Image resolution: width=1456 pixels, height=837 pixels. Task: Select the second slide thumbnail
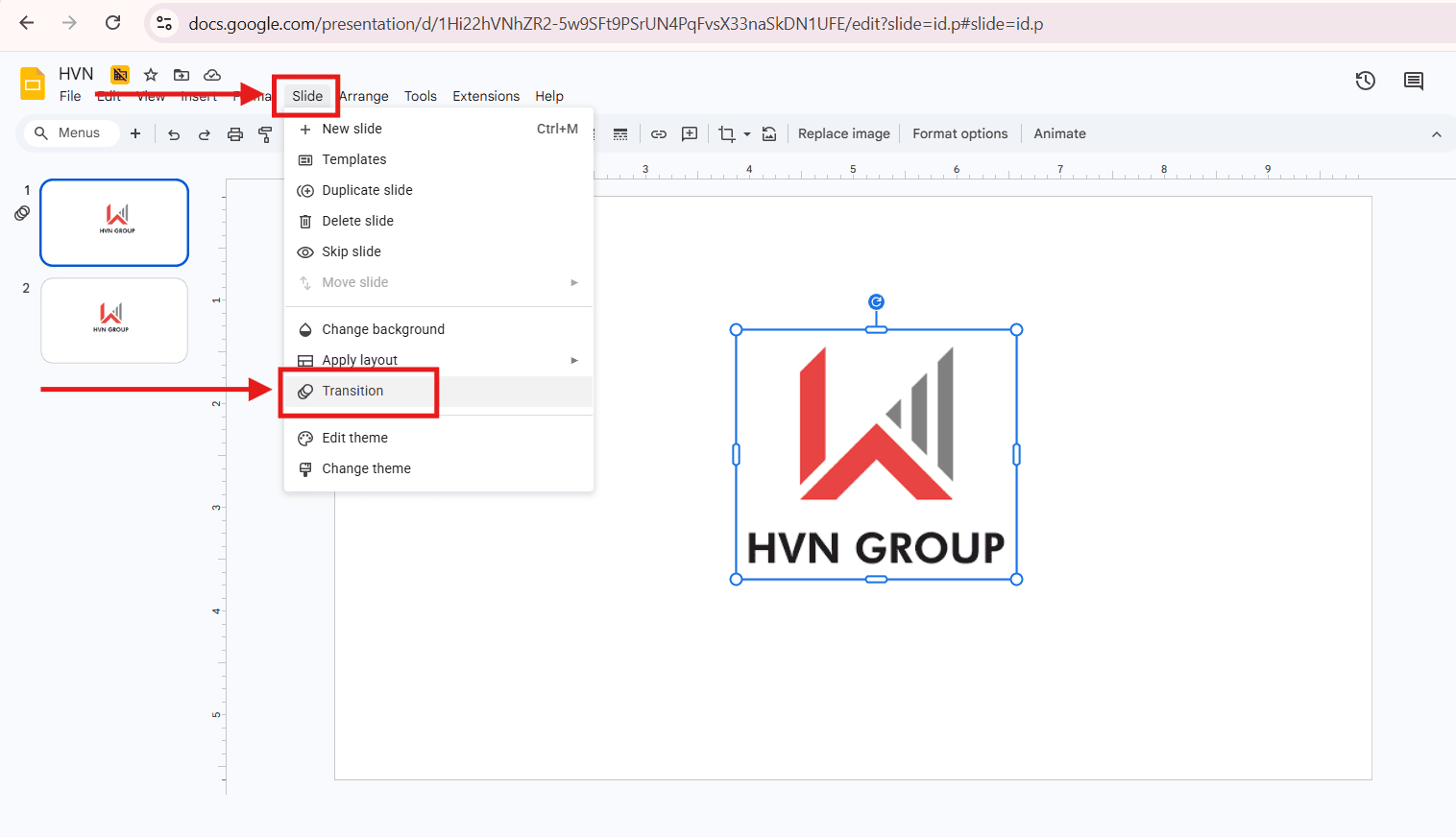click(x=114, y=321)
